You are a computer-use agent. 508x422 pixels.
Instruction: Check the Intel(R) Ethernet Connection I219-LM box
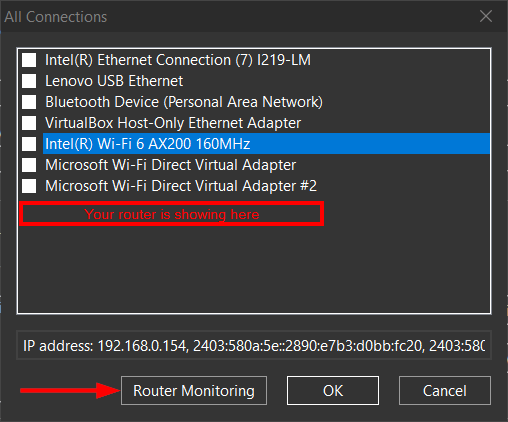click(29, 60)
